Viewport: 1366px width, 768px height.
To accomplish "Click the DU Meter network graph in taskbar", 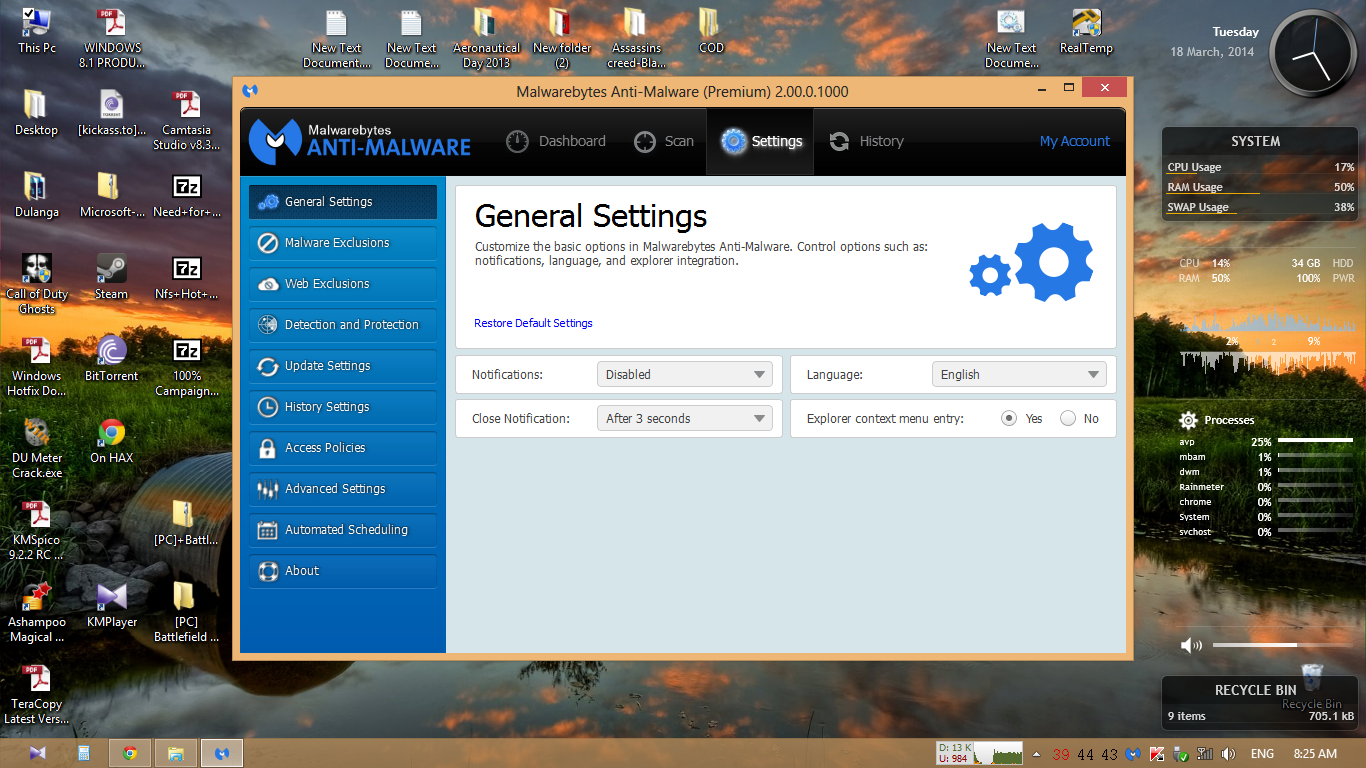I will pos(979,753).
